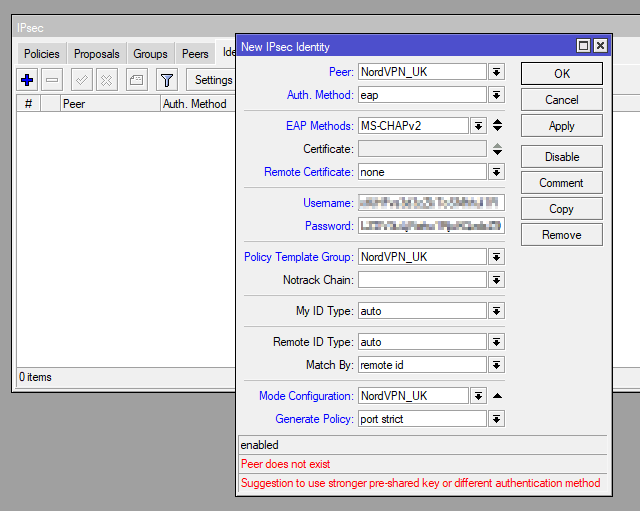This screenshot has width=640, height=511.
Task: Click the # column header
Action: tap(28, 104)
